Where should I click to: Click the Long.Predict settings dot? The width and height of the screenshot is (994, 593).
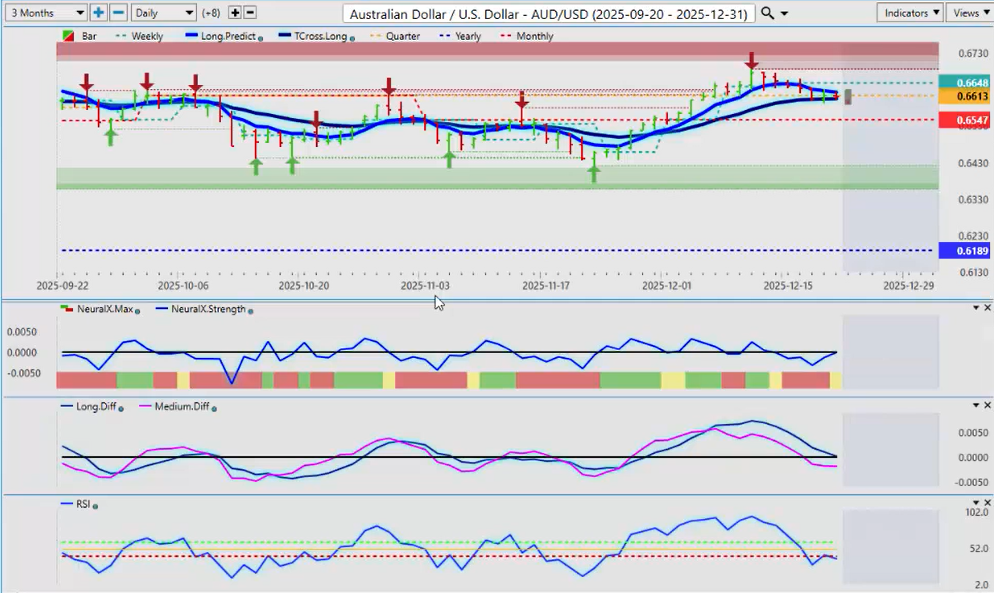coord(261,37)
